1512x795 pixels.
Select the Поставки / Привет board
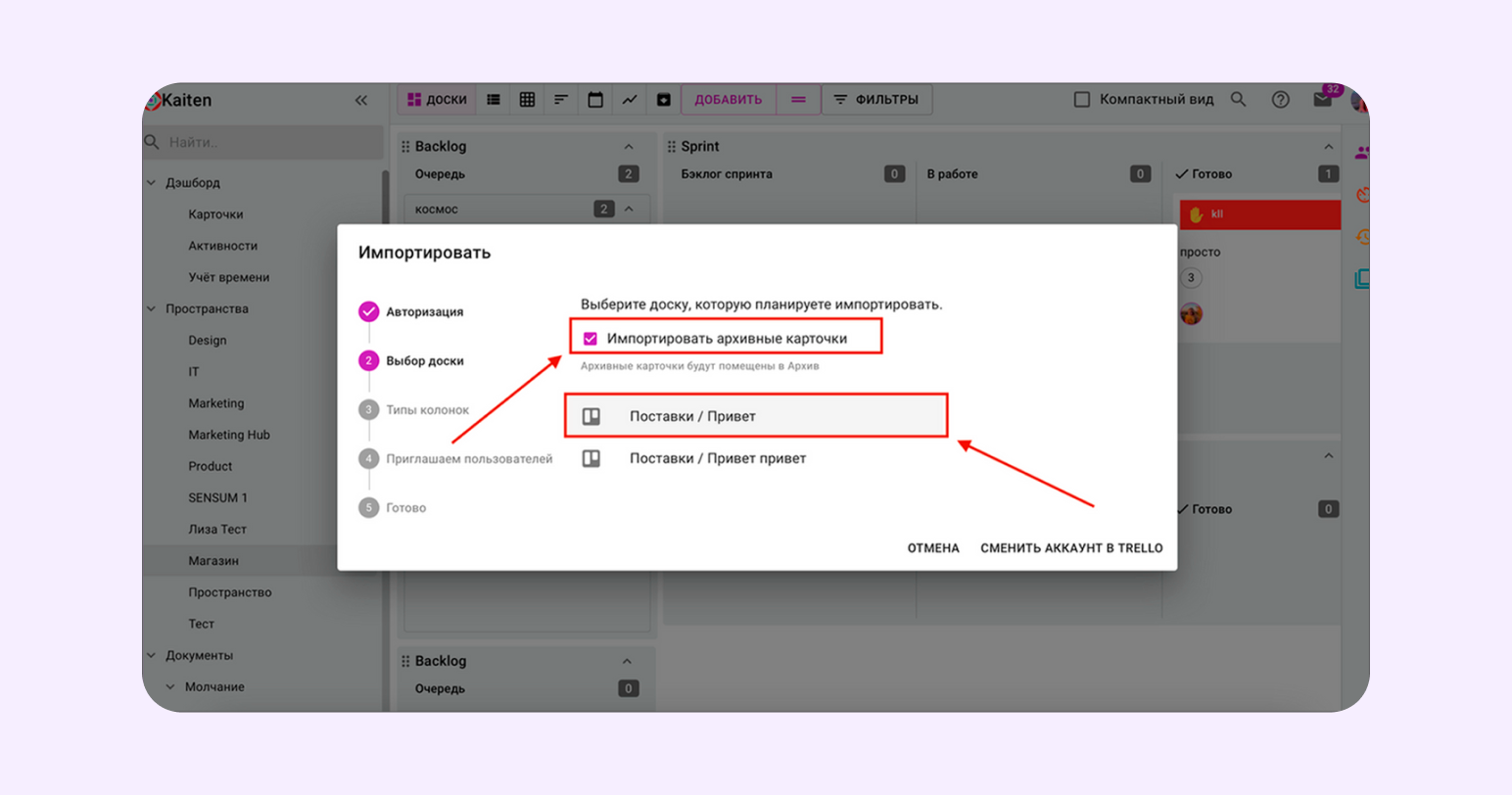pyautogui.click(x=756, y=416)
